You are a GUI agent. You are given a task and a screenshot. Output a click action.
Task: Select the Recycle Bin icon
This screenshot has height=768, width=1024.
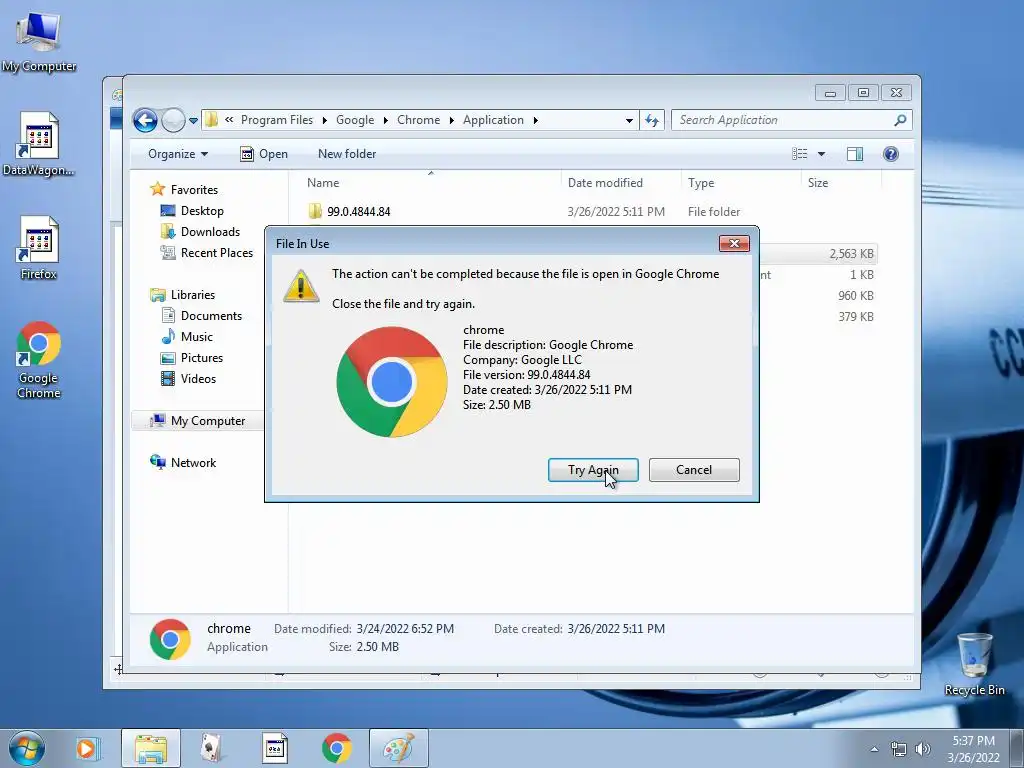click(974, 664)
